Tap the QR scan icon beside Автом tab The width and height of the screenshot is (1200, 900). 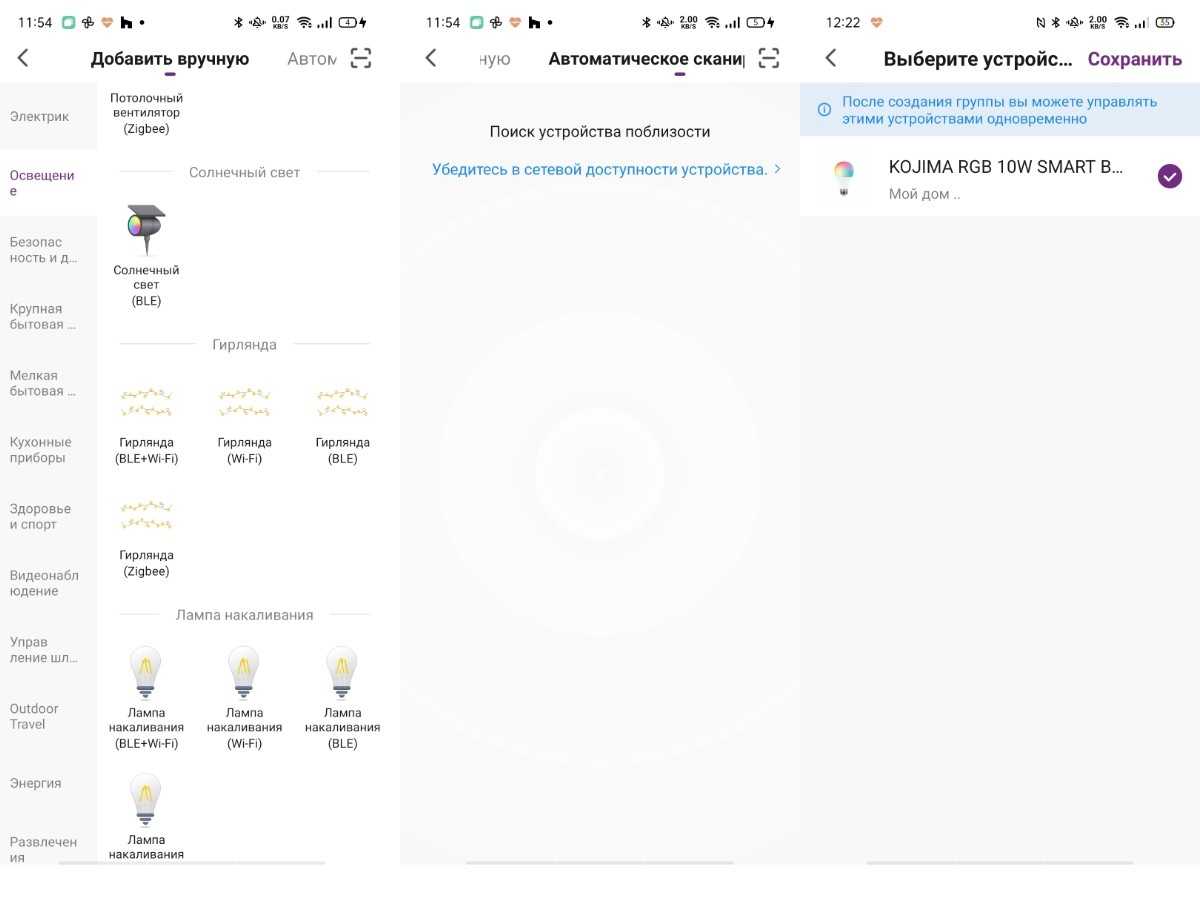click(361, 58)
